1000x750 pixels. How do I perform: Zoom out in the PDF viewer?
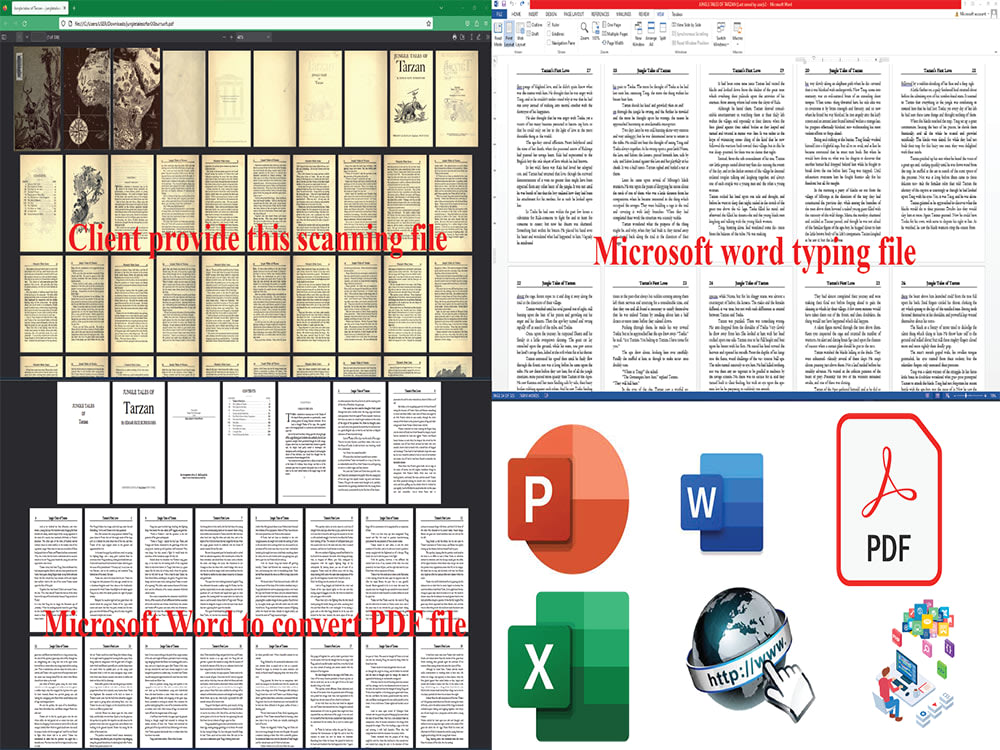pos(224,38)
